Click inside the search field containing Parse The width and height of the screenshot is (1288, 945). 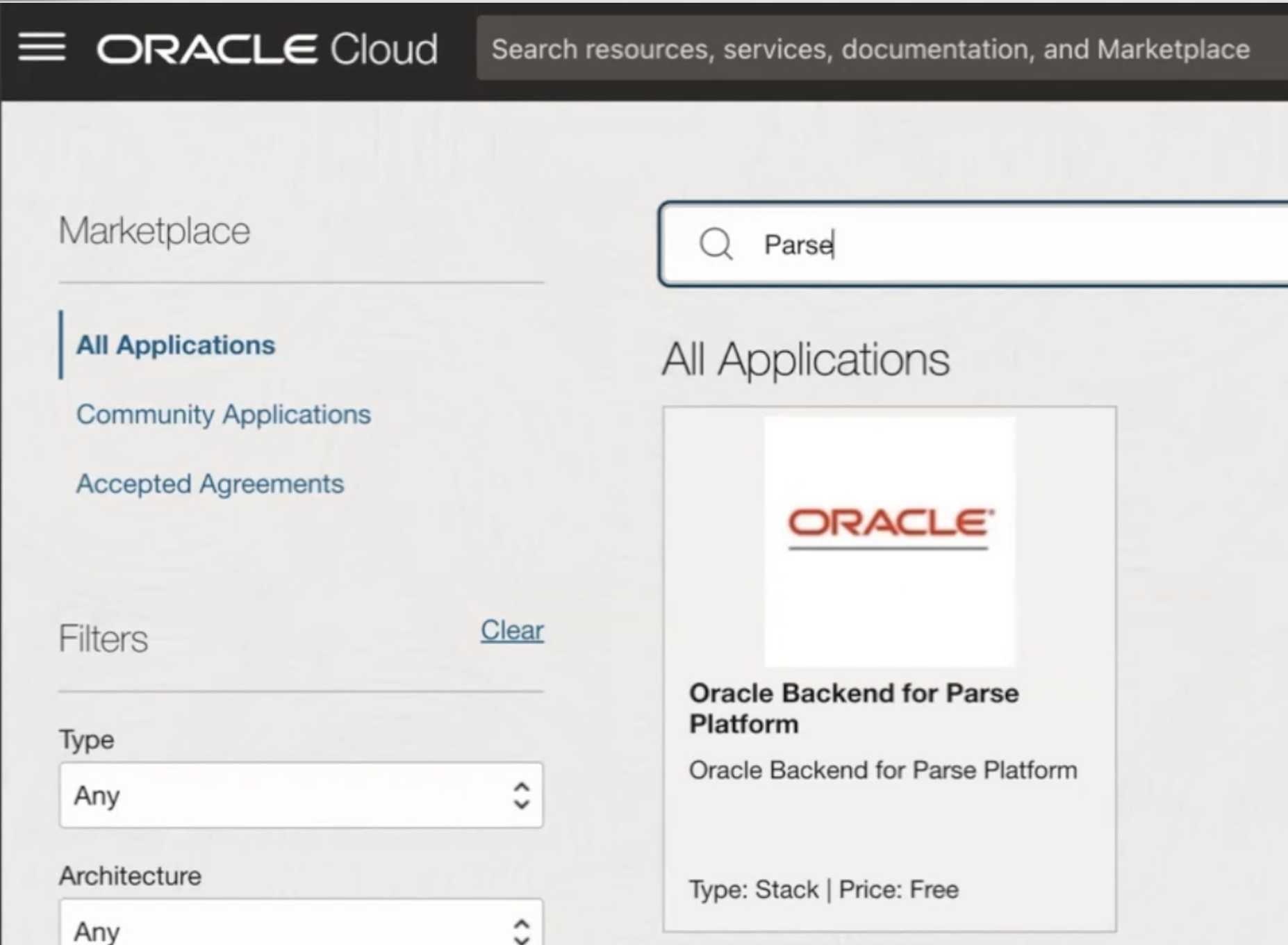(x=903, y=245)
